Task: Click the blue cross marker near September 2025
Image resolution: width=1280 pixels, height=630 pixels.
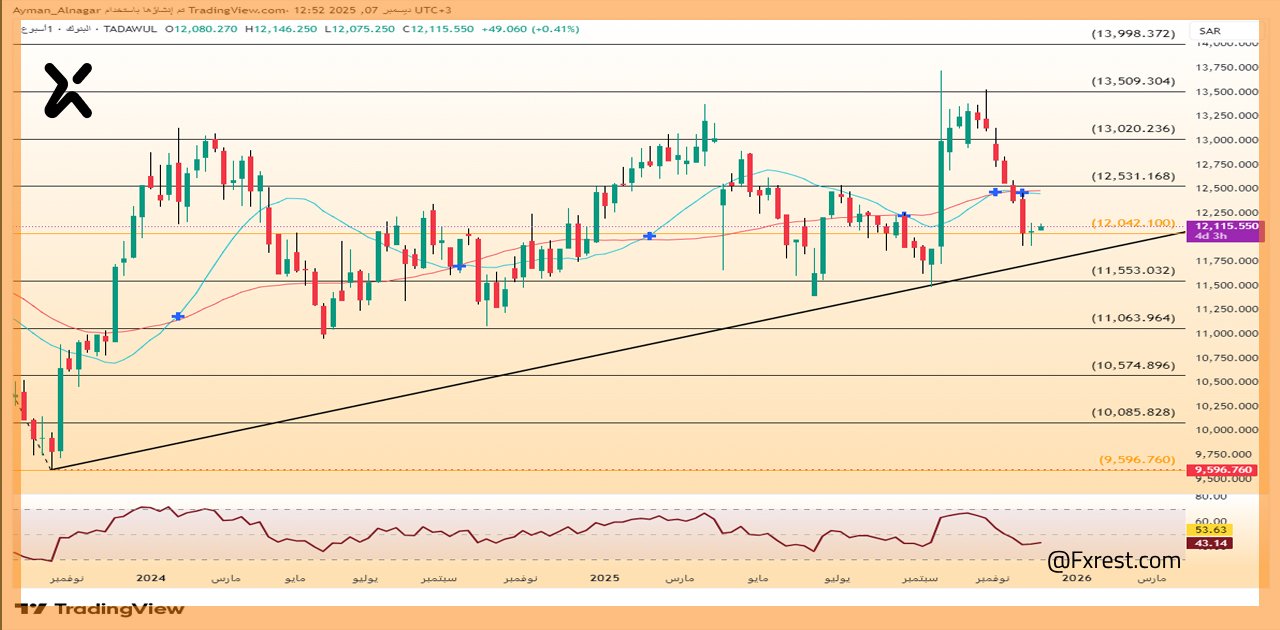Action: (x=904, y=215)
